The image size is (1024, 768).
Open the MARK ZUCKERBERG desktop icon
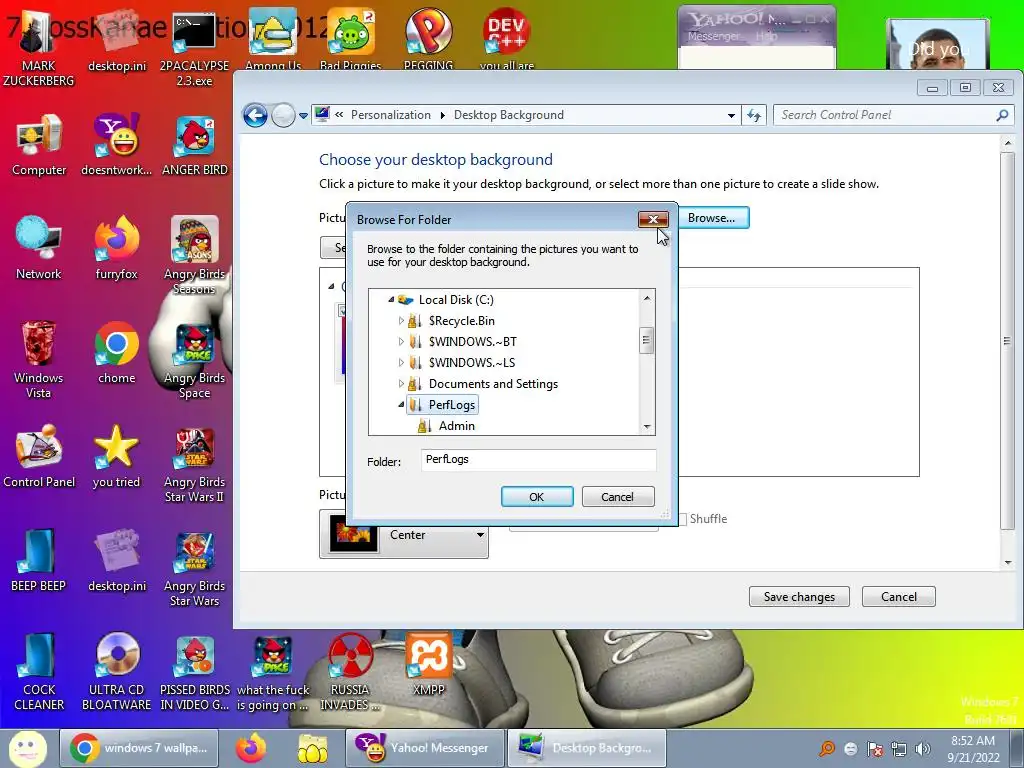38,46
